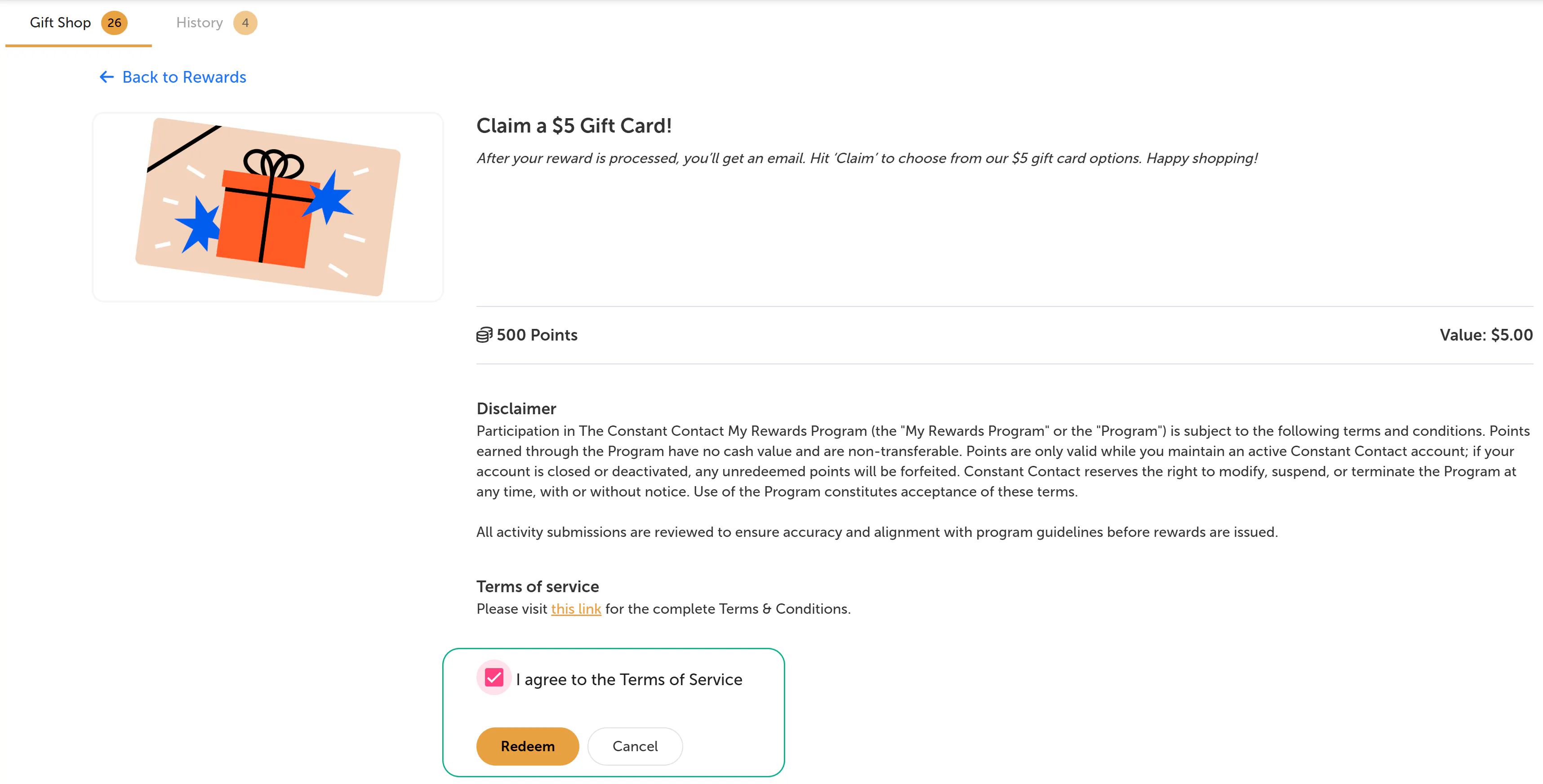Click the '500 Points' cost label
1543x784 pixels.
[x=537, y=335]
